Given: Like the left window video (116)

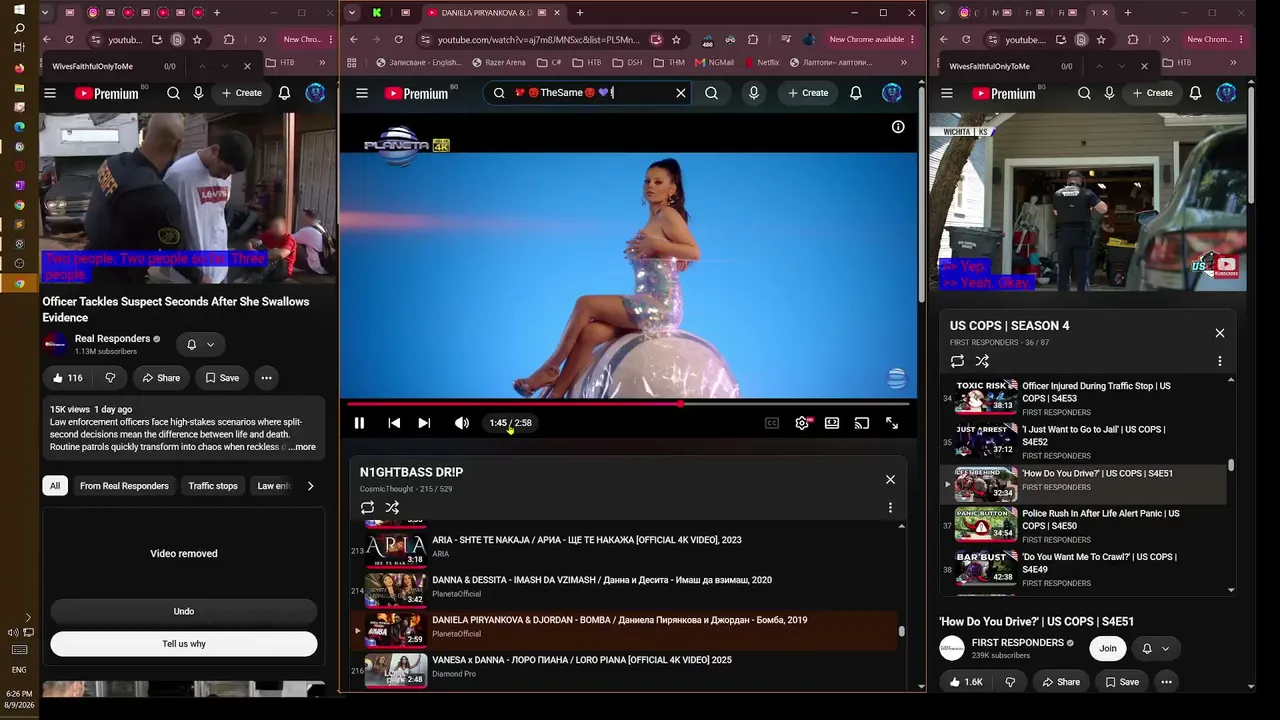Looking at the screenshot, I should (x=67, y=378).
